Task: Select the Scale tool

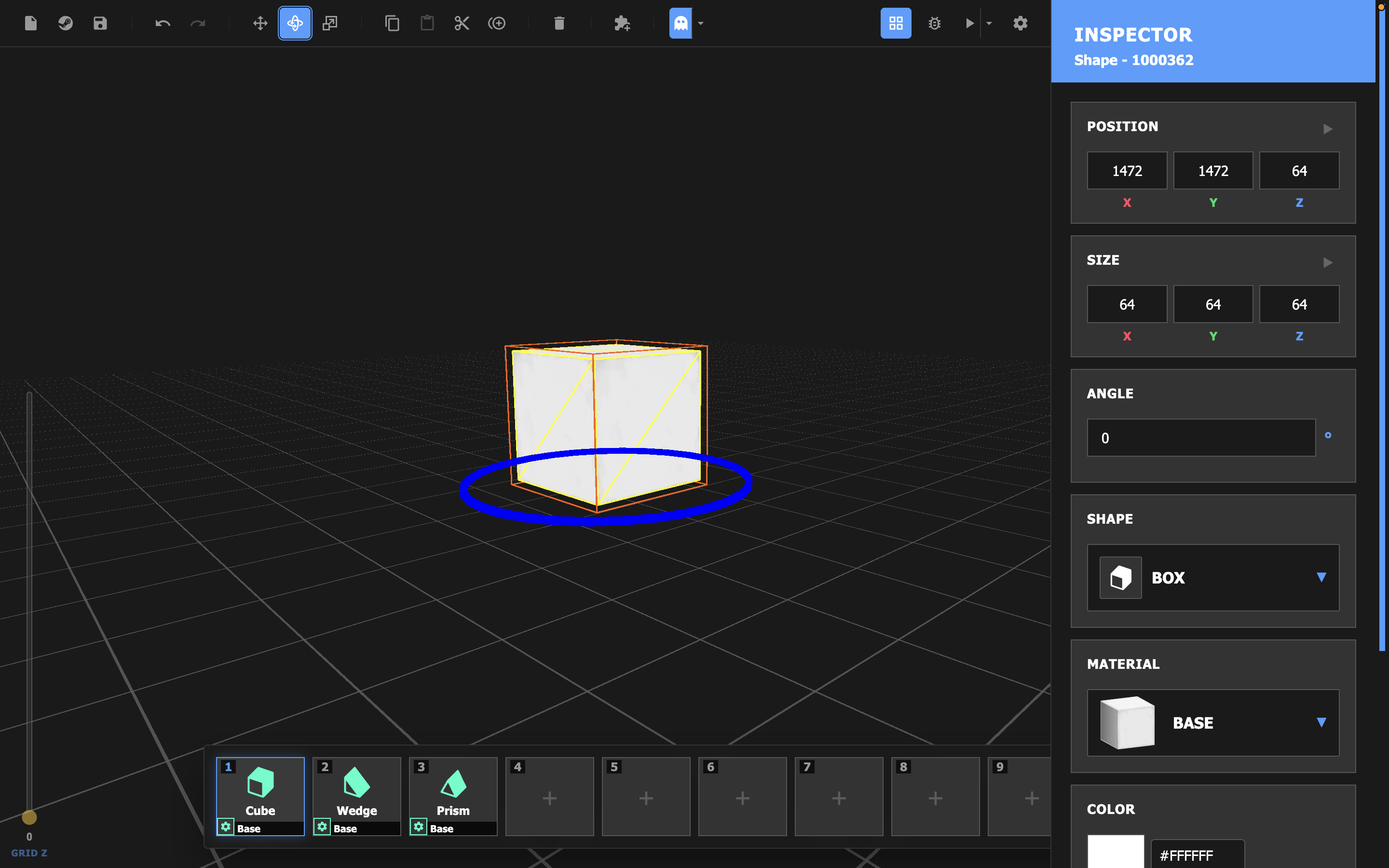Action: click(x=330, y=23)
